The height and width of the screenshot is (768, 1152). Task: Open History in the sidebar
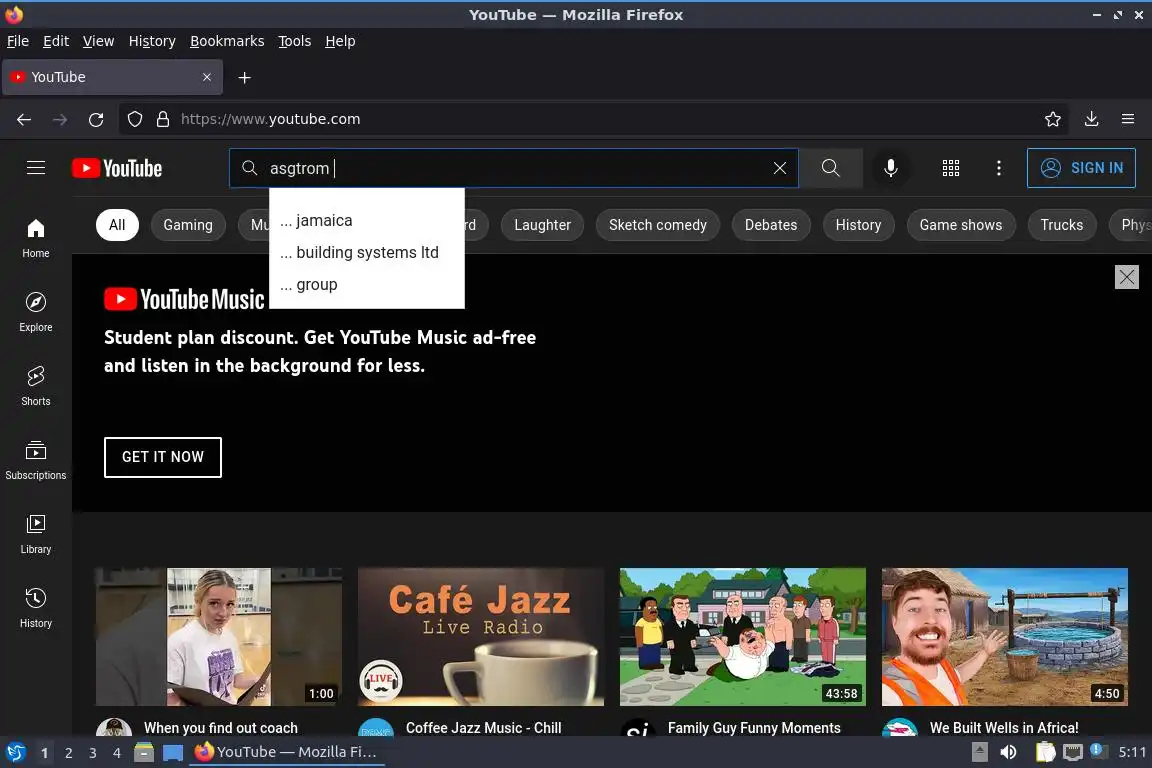(35, 609)
